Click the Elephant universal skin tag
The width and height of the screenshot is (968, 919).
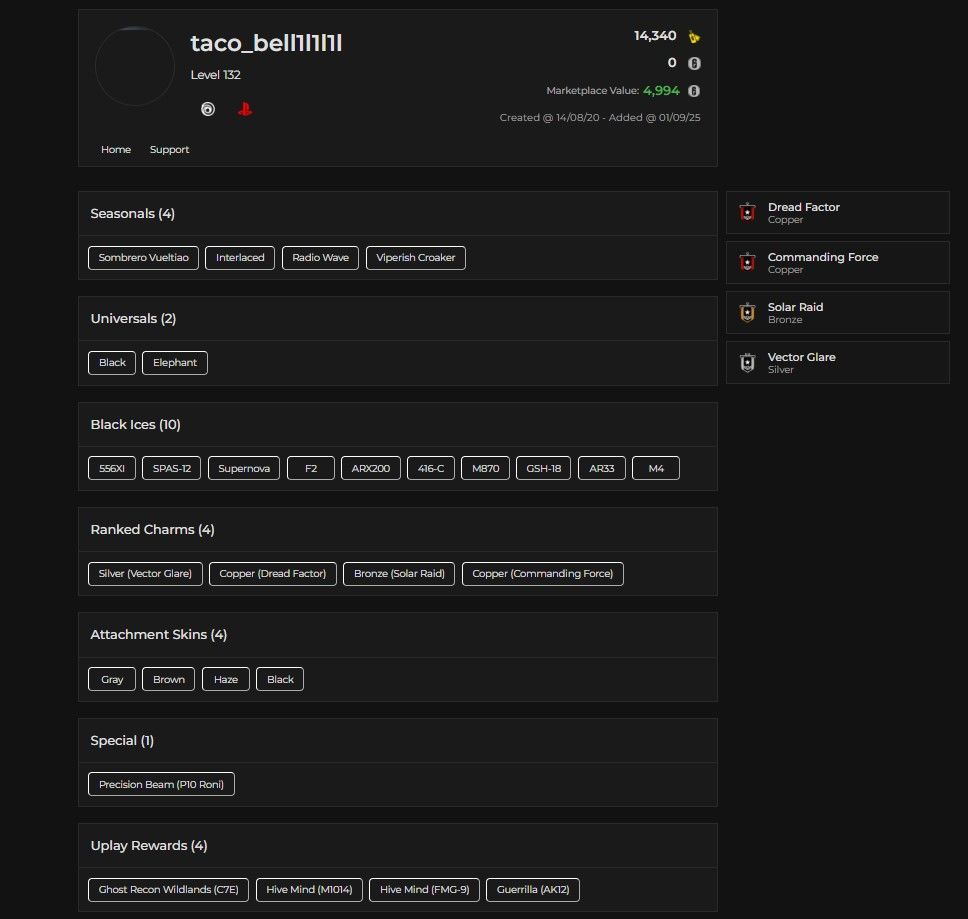coord(175,363)
